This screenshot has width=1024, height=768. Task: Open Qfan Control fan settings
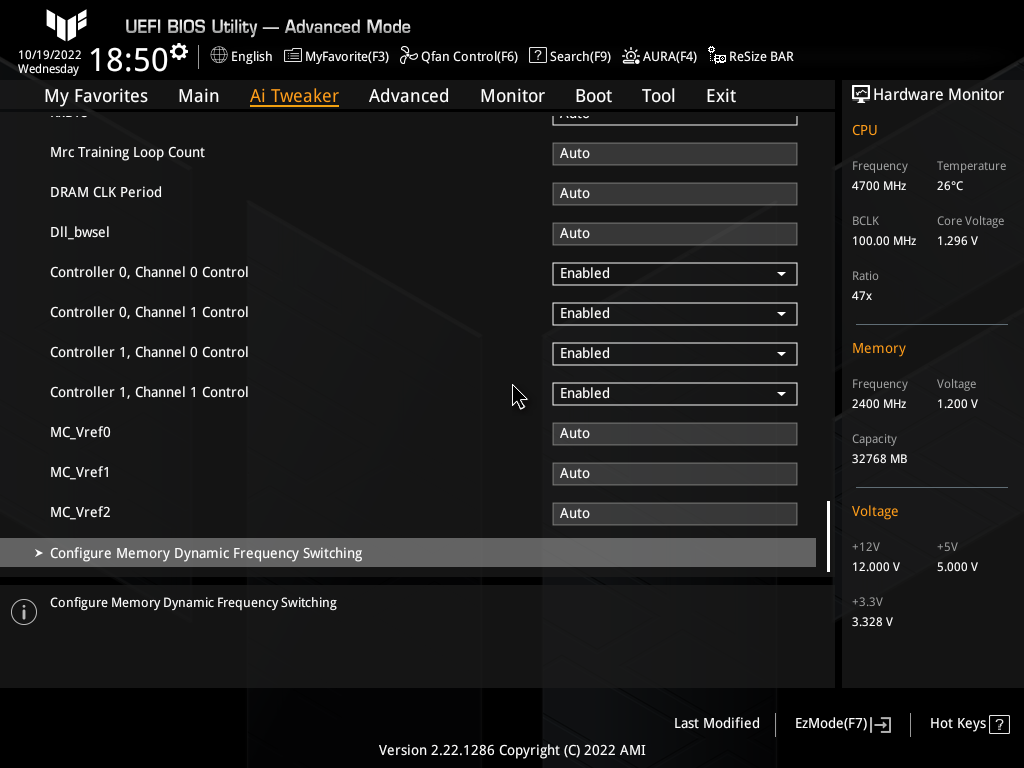click(458, 56)
